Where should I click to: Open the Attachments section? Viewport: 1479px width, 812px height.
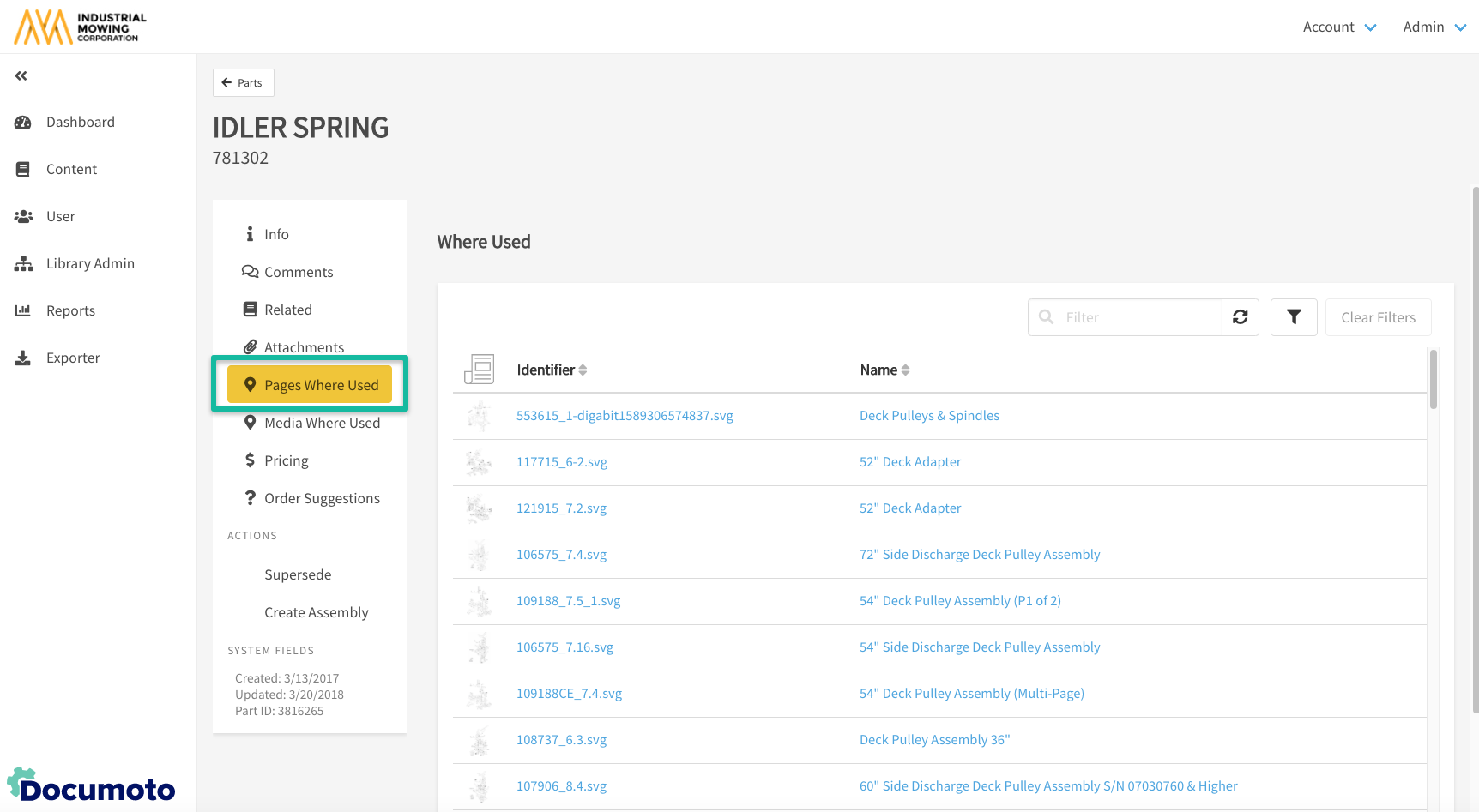click(x=304, y=347)
